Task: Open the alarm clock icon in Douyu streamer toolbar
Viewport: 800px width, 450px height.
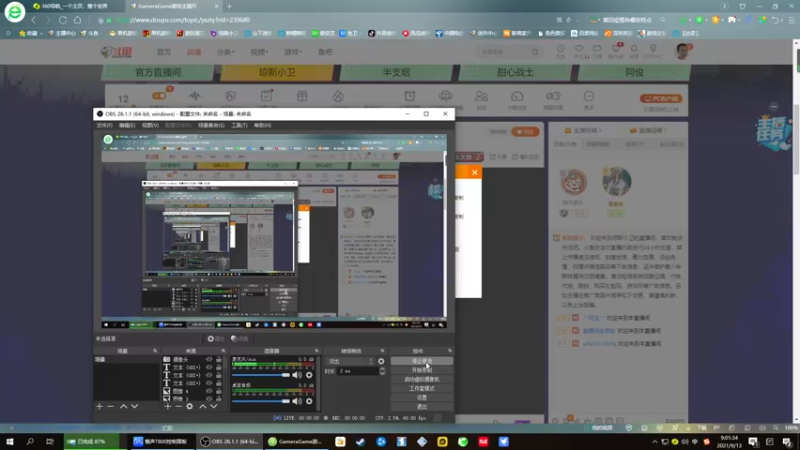Action: 410,96
